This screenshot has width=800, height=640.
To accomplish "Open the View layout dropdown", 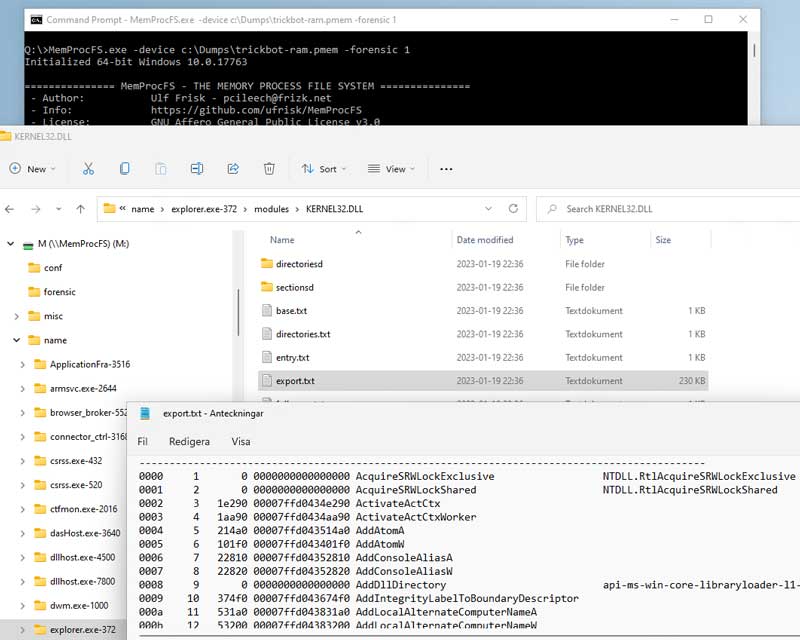I will click(x=391, y=169).
